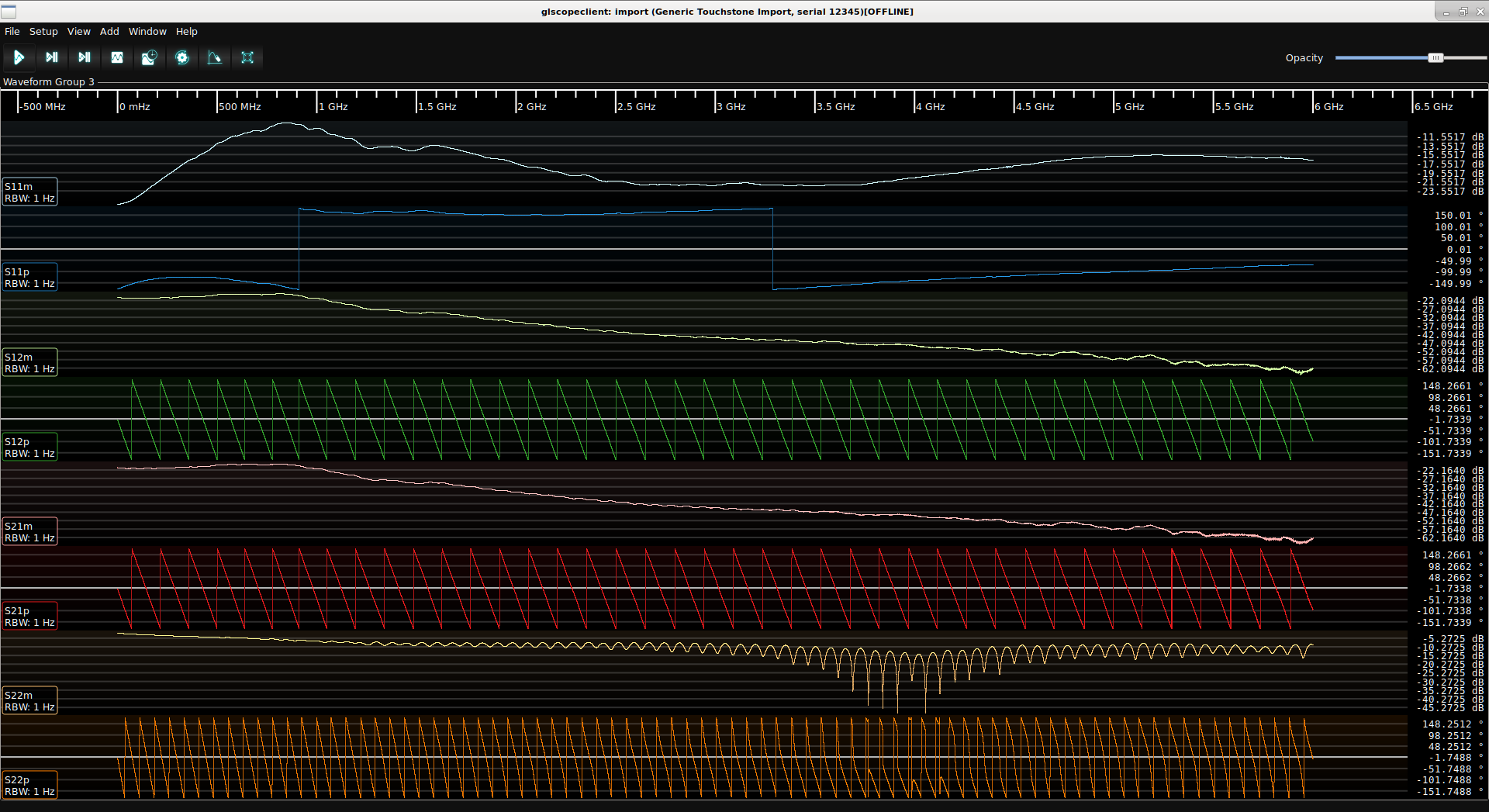Open the Help menu
The width and height of the screenshot is (1489, 812).
point(187,32)
